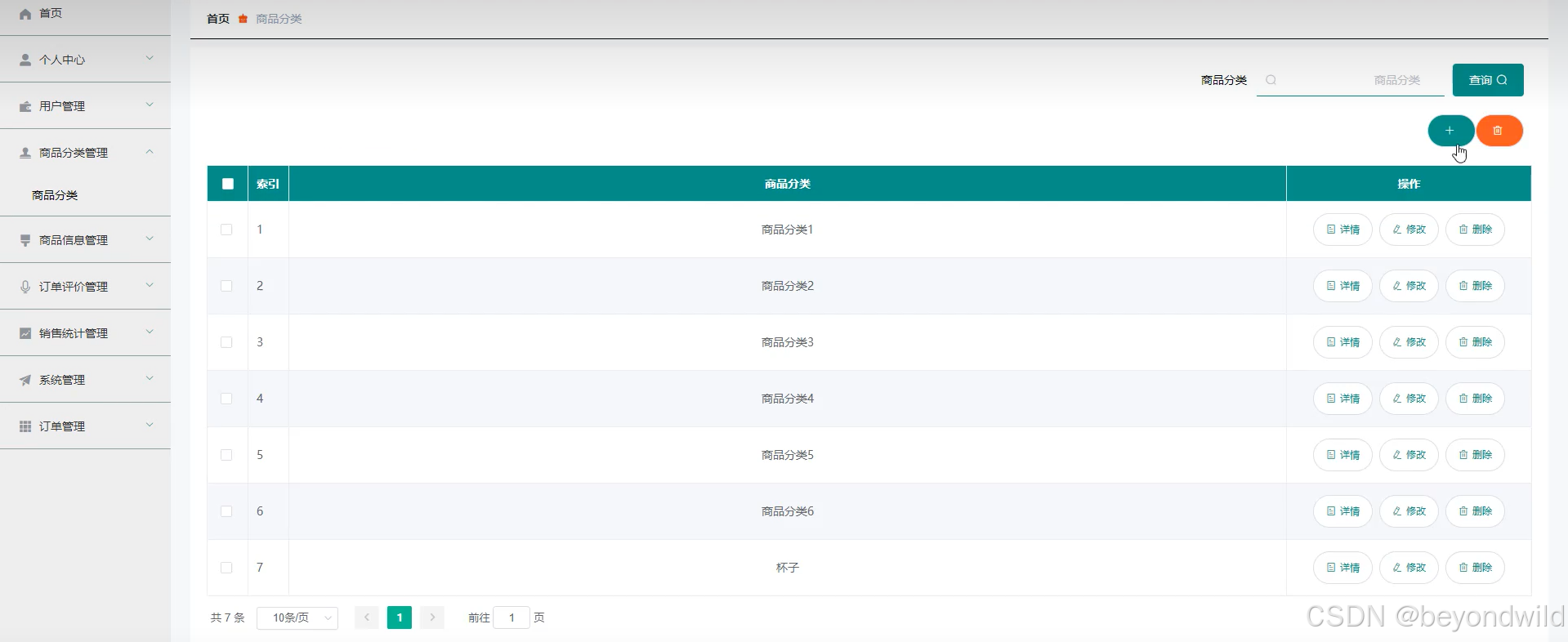Click the 系统管理 paper plane icon
1568x642 pixels.
(x=25, y=380)
